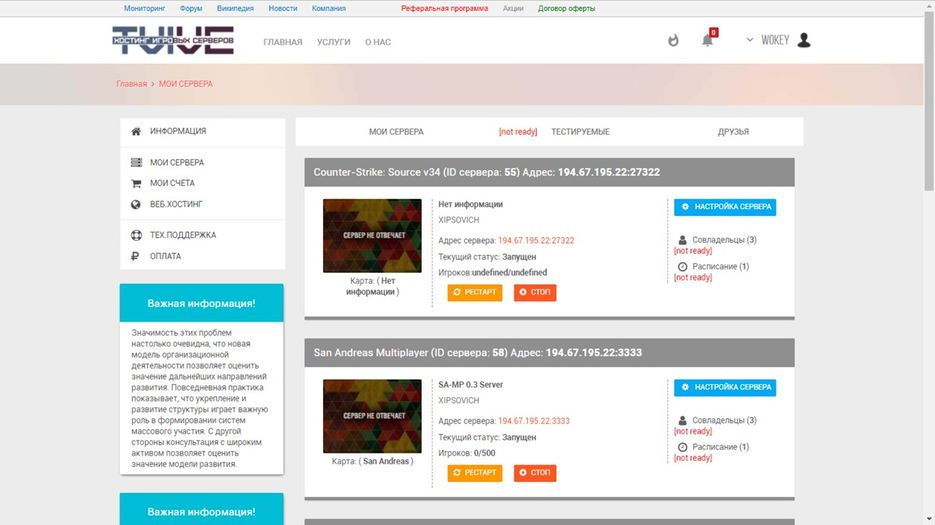Screen dimensions: 935x525
Task: Click the Главная breadcrumb link
Action: tap(131, 84)
